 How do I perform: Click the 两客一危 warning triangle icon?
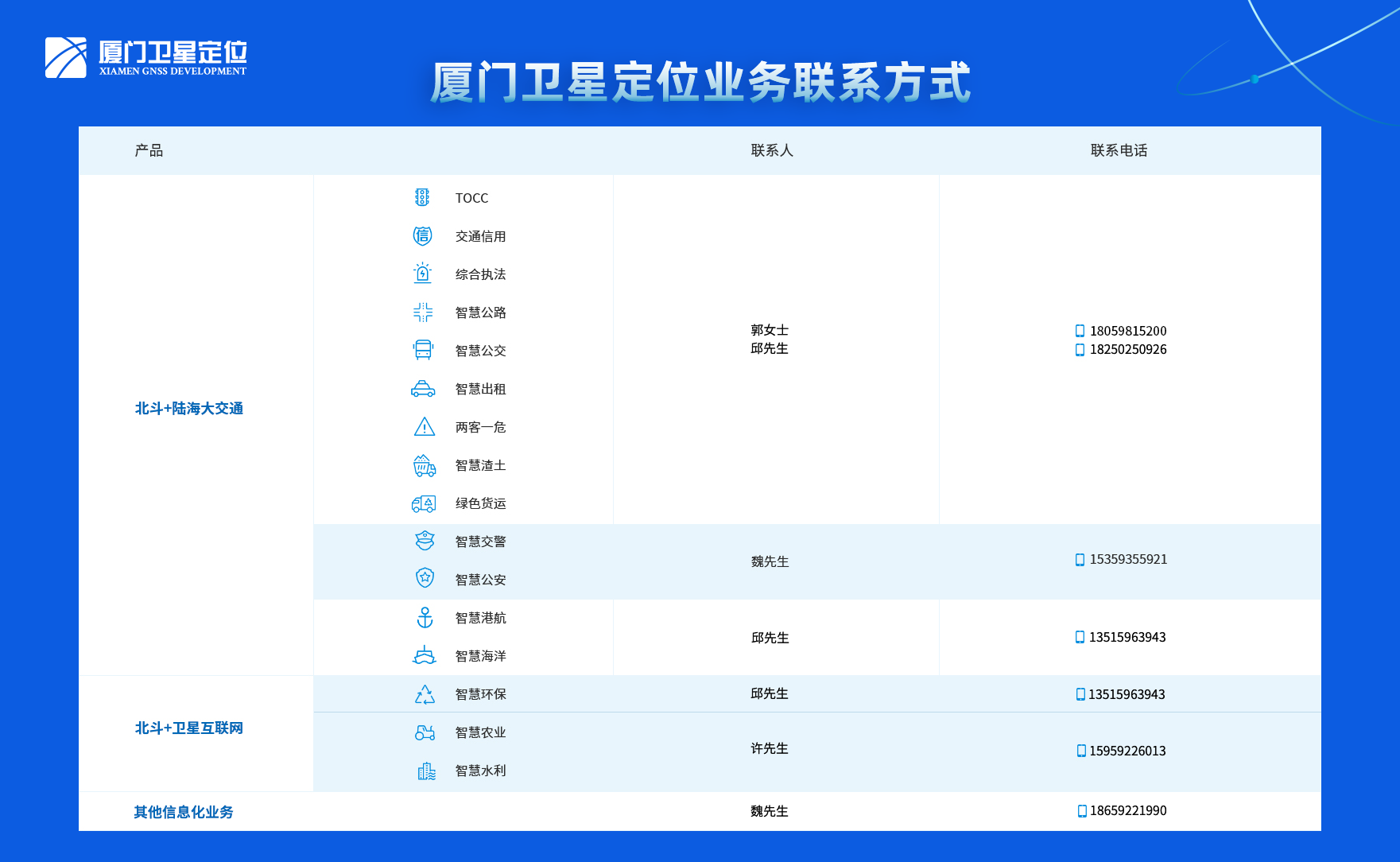point(424,427)
